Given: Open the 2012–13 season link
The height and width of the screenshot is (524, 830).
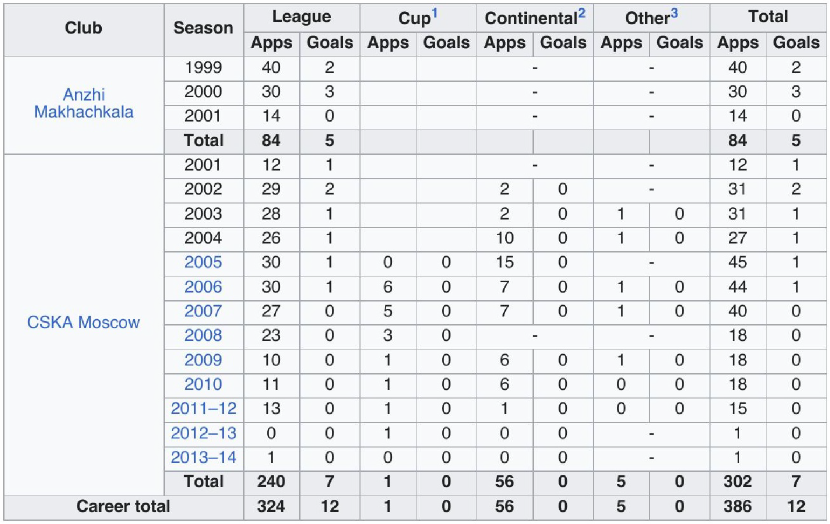Looking at the screenshot, I should point(203,433).
